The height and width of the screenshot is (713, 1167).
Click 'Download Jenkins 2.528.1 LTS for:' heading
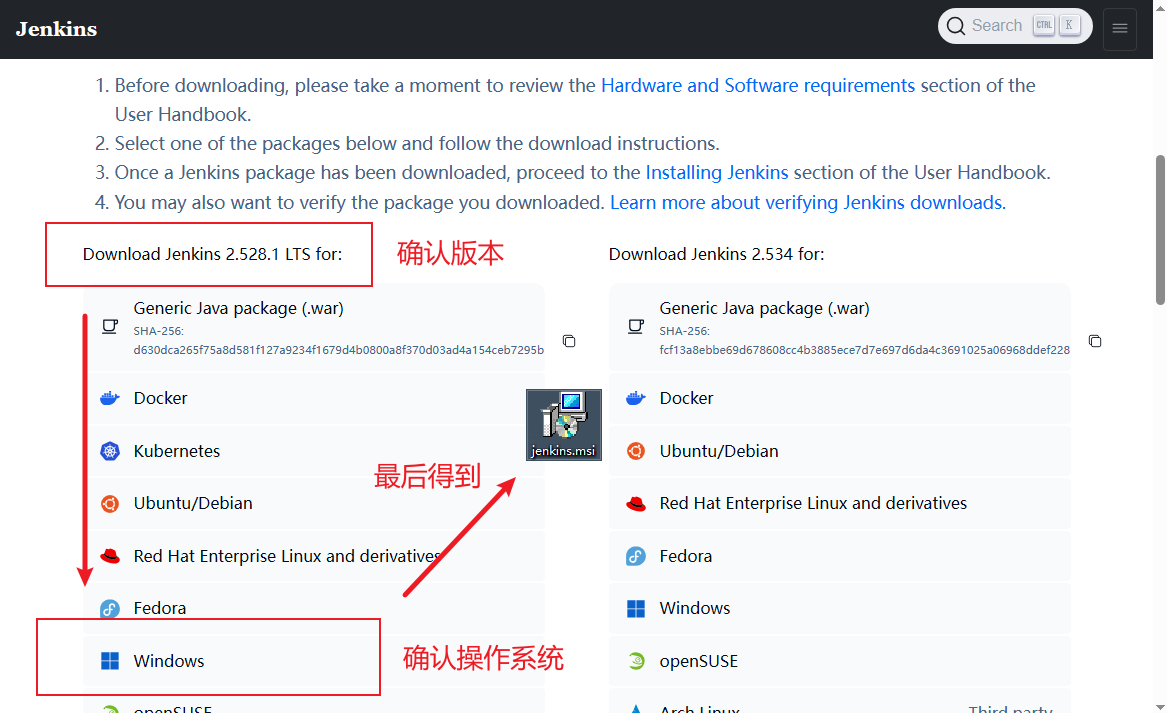click(212, 255)
